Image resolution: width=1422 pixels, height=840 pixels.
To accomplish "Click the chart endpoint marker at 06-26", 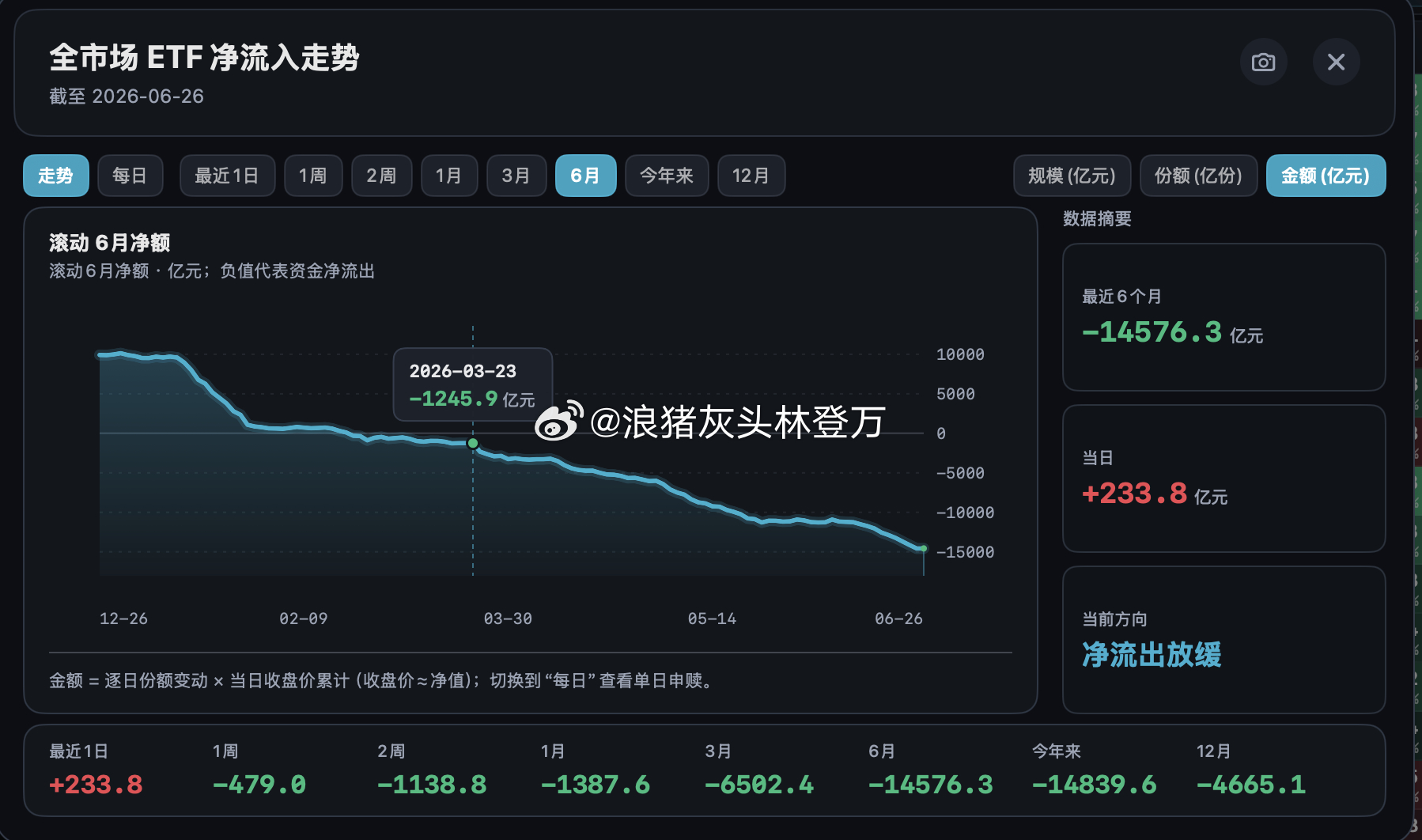I will pos(923,548).
